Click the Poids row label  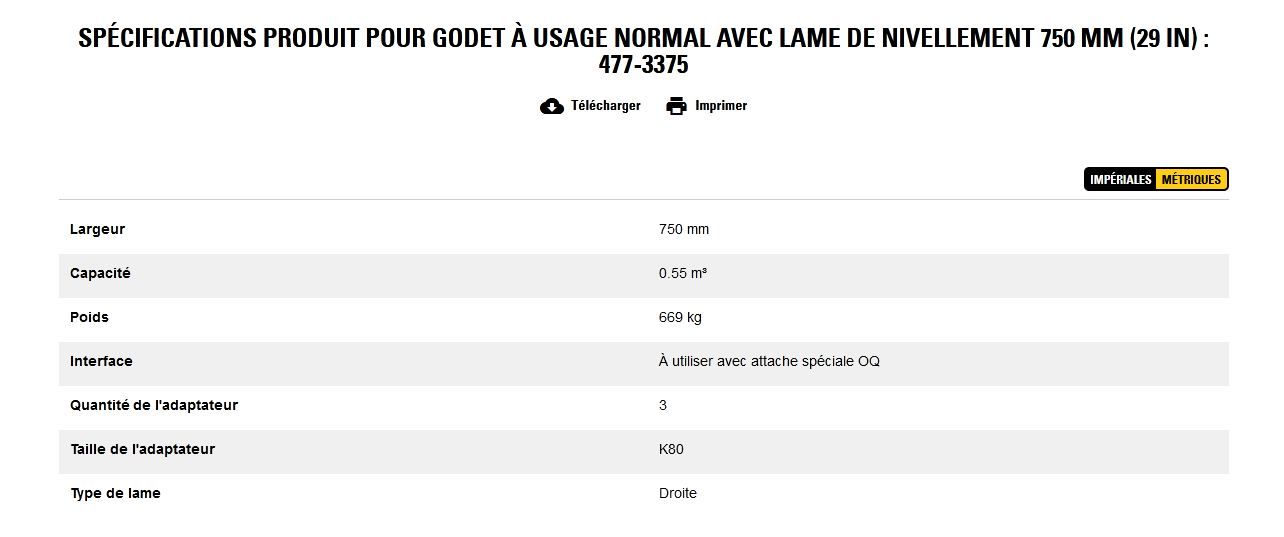89,318
